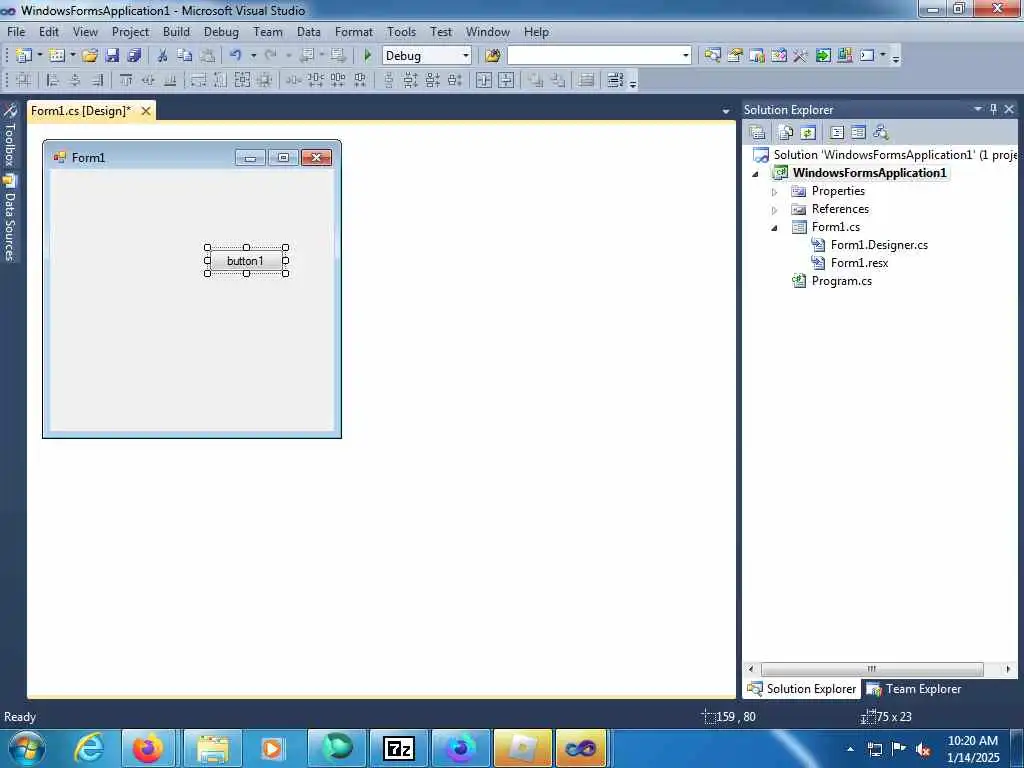Click Align Tops in the Layout toolbar

click(126, 80)
